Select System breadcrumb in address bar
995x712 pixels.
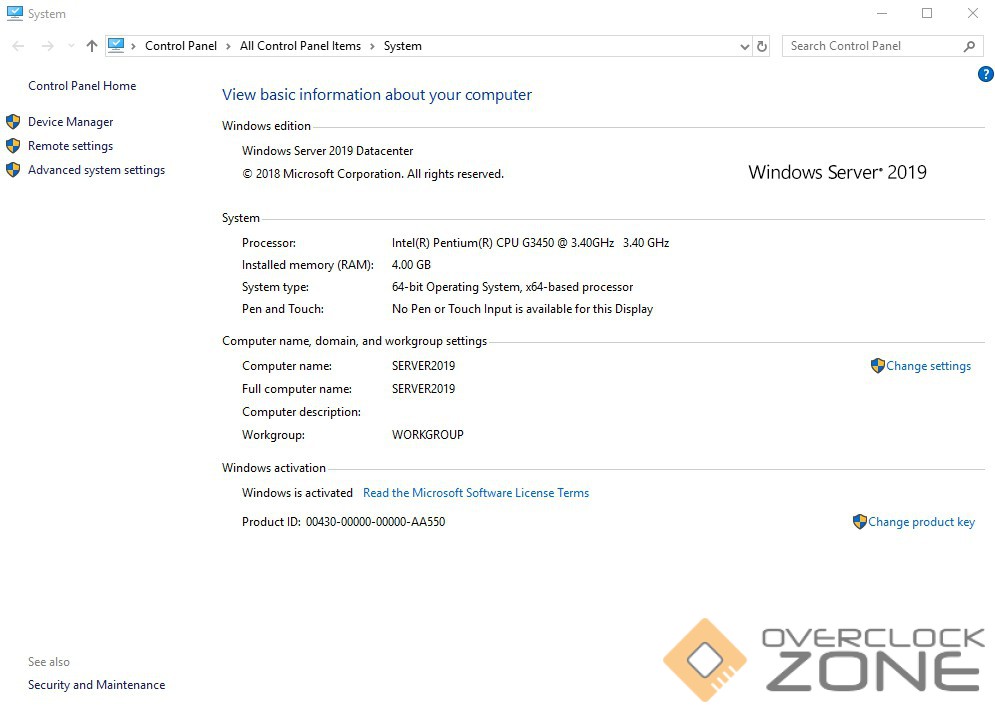[x=402, y=46]
